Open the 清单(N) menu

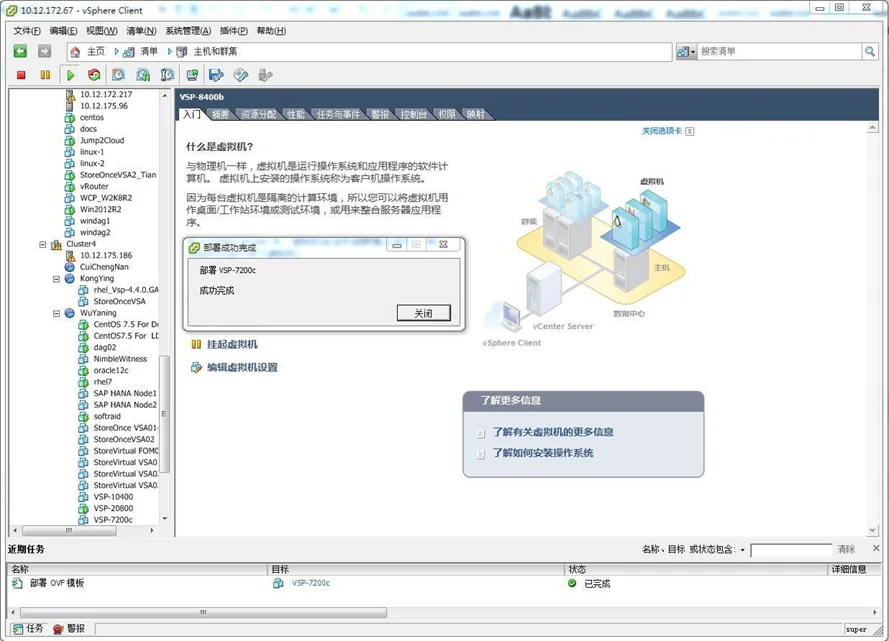click(141, 31)
